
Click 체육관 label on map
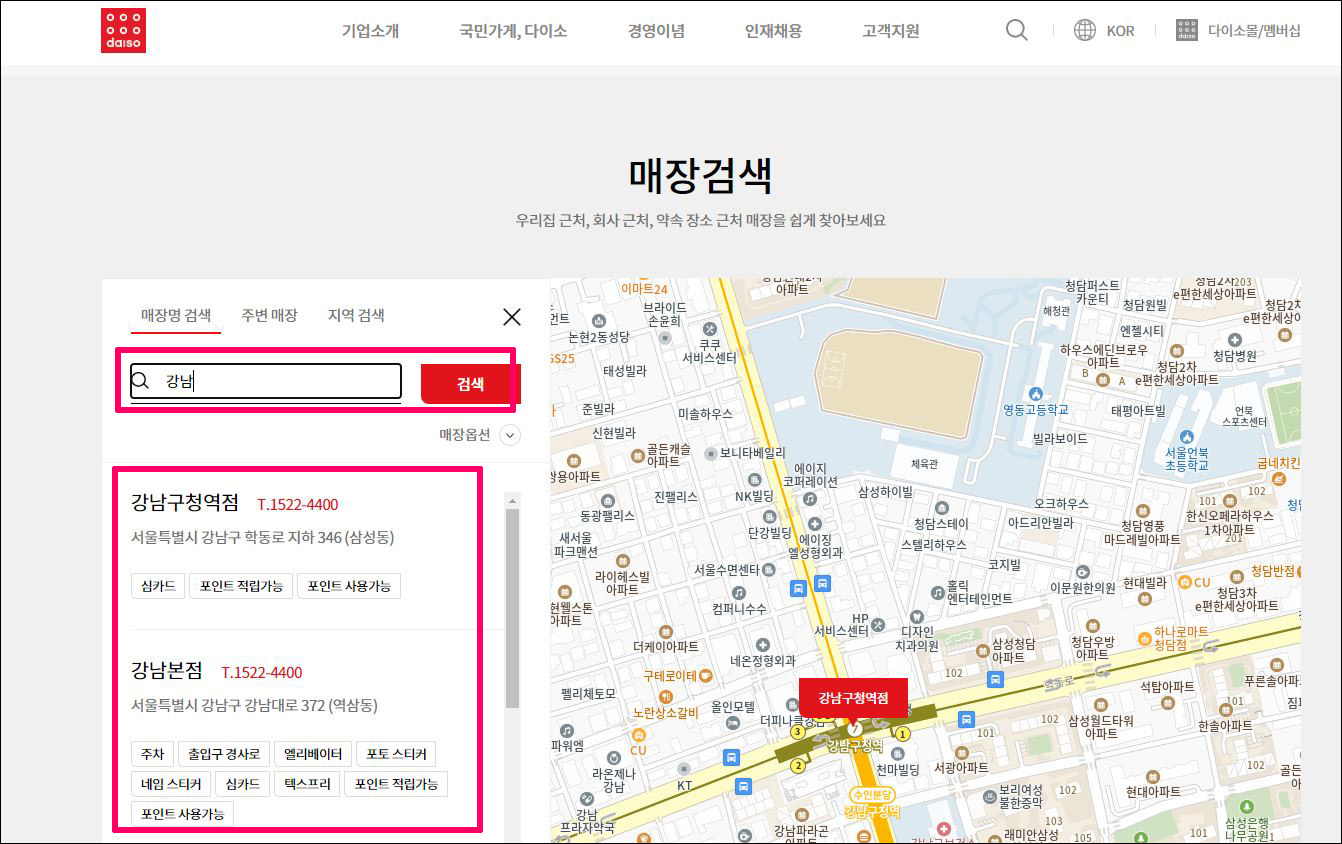(x=925, y=464)
